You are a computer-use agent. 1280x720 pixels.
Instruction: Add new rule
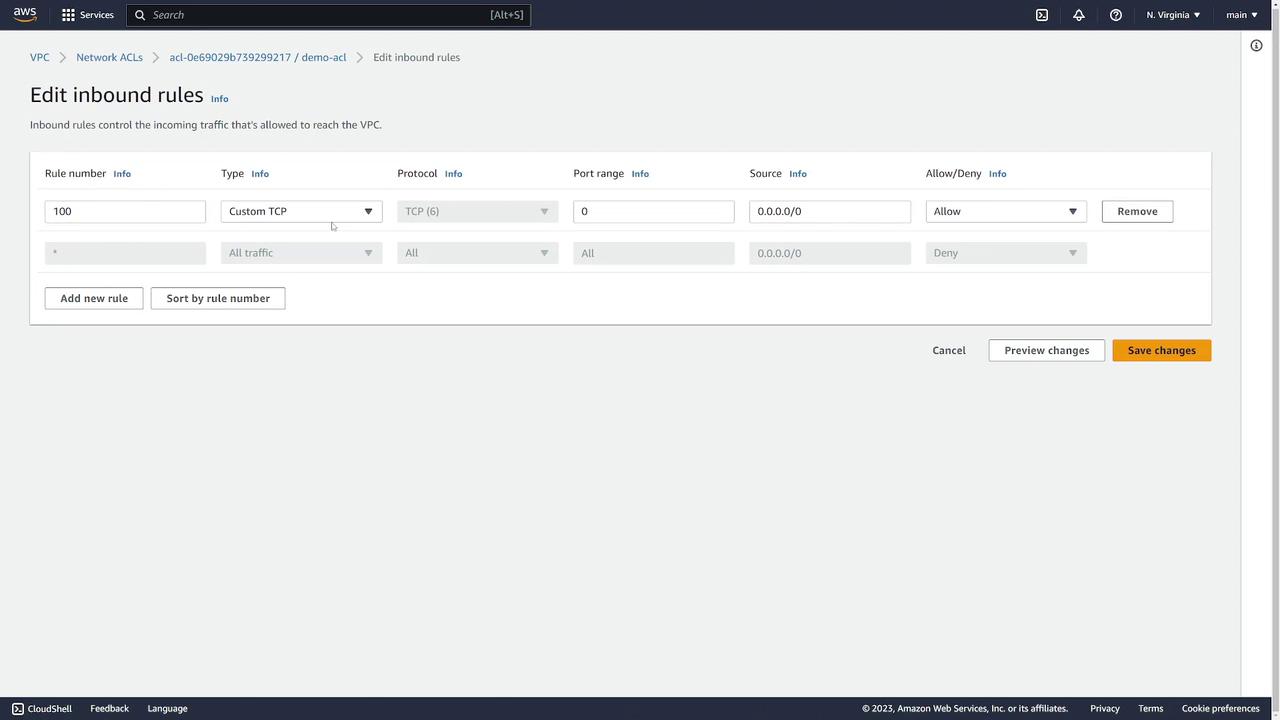[x=94, y=298]
